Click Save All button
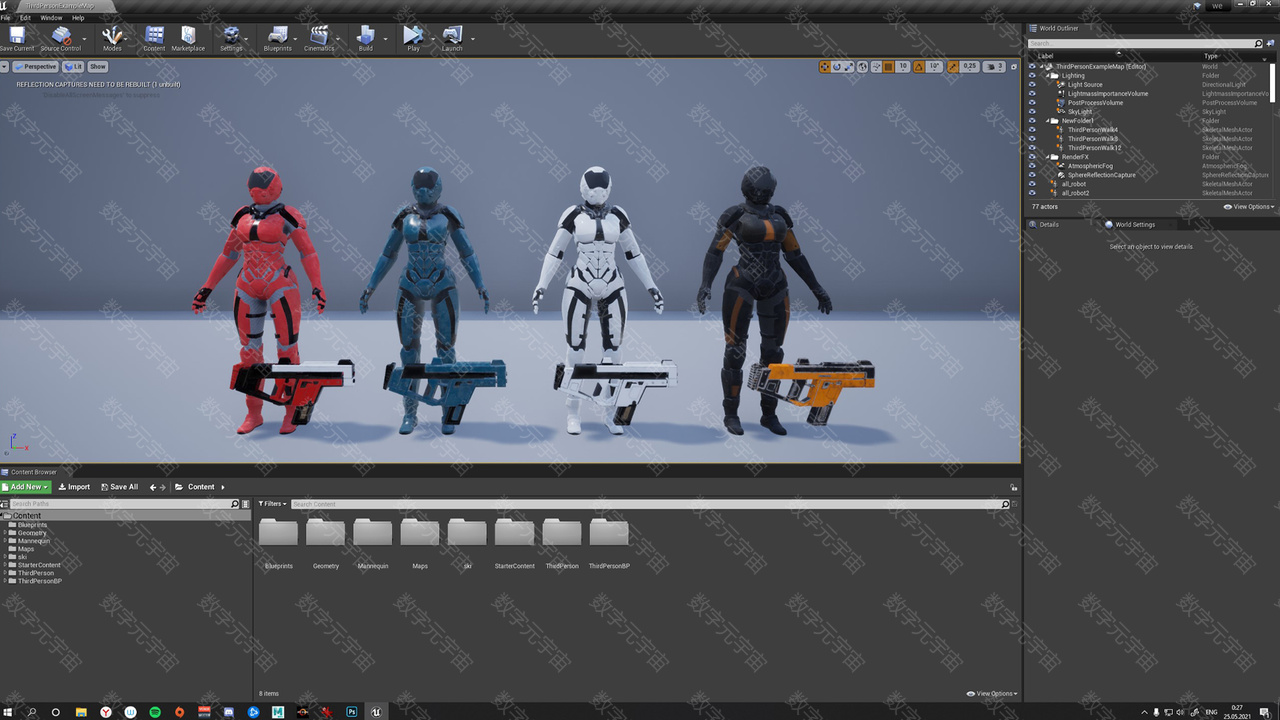Image resolution: width=1280 pixels, height=720 pixels. 119,487
